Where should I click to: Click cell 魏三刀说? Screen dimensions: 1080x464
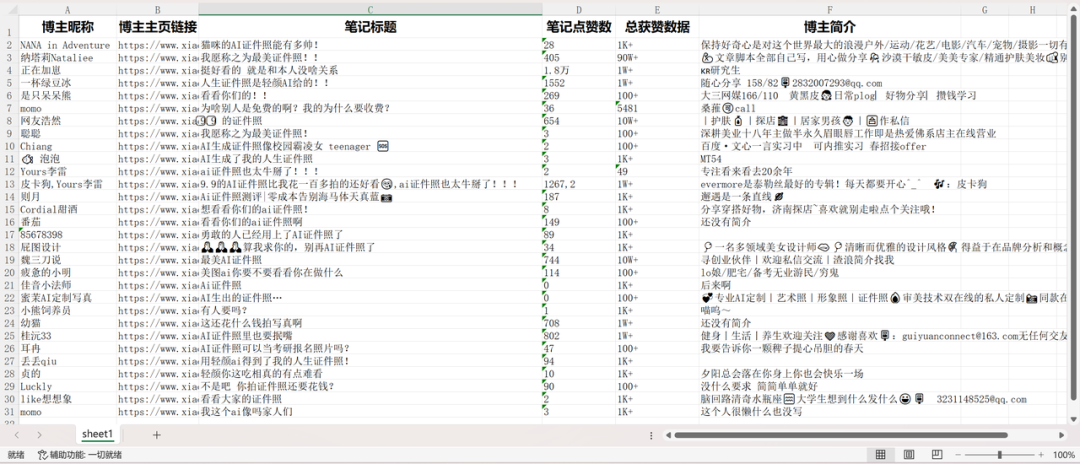coord(68,260)
